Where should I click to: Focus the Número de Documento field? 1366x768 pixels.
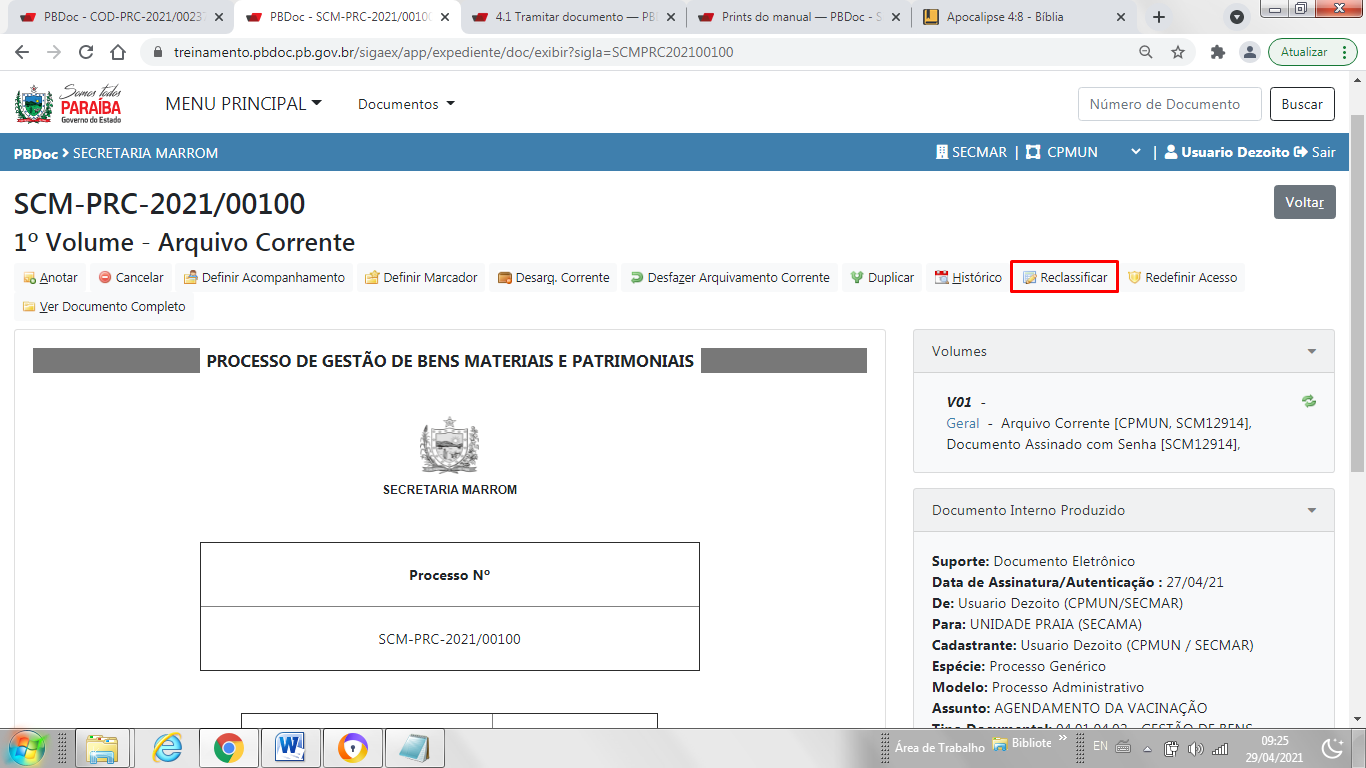tap(1164, 104)
